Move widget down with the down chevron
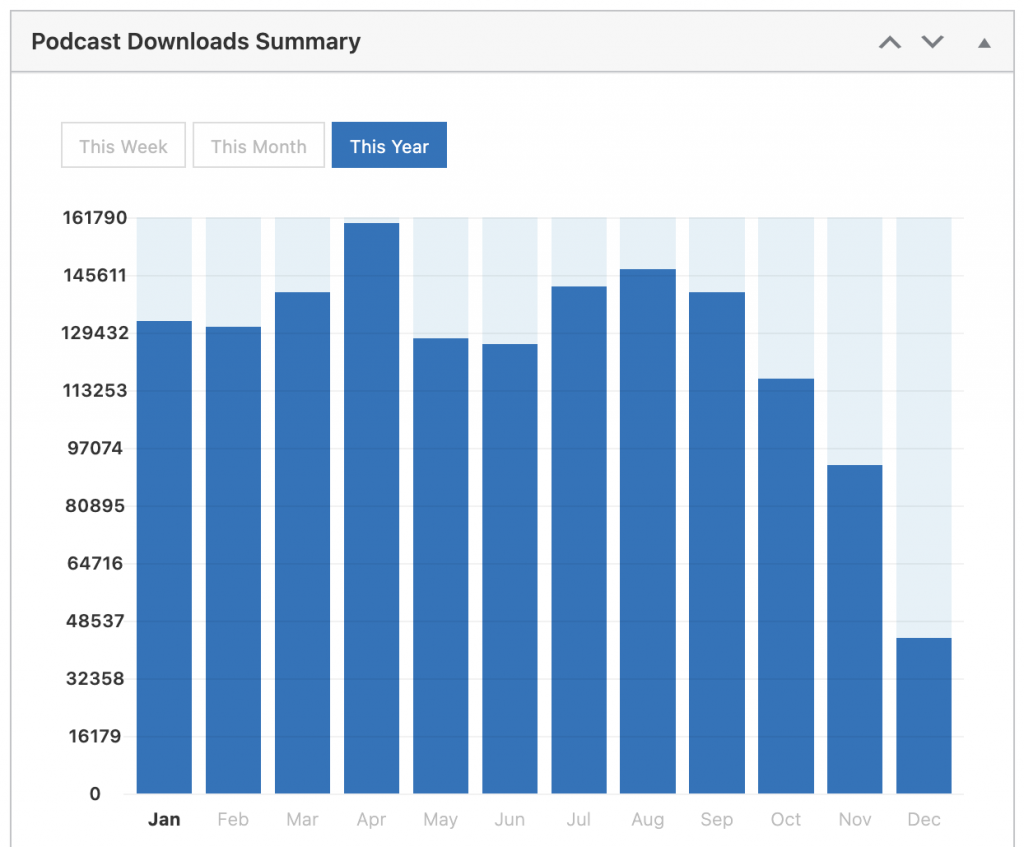The height and width of the screenshot is (847, 1024). [932, 42]
